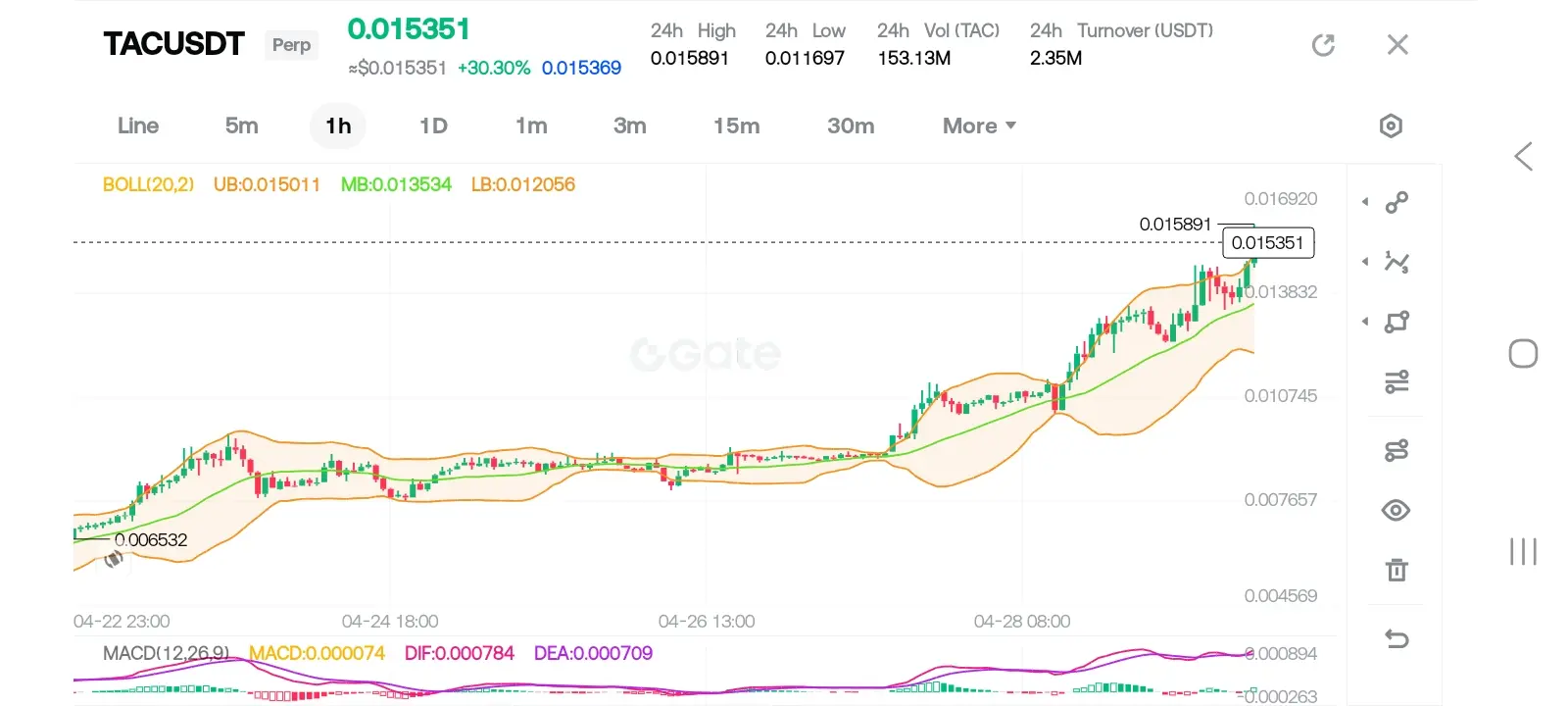
Task: Click the DEA:0.000709 value
Action: [x=593, y=653]
